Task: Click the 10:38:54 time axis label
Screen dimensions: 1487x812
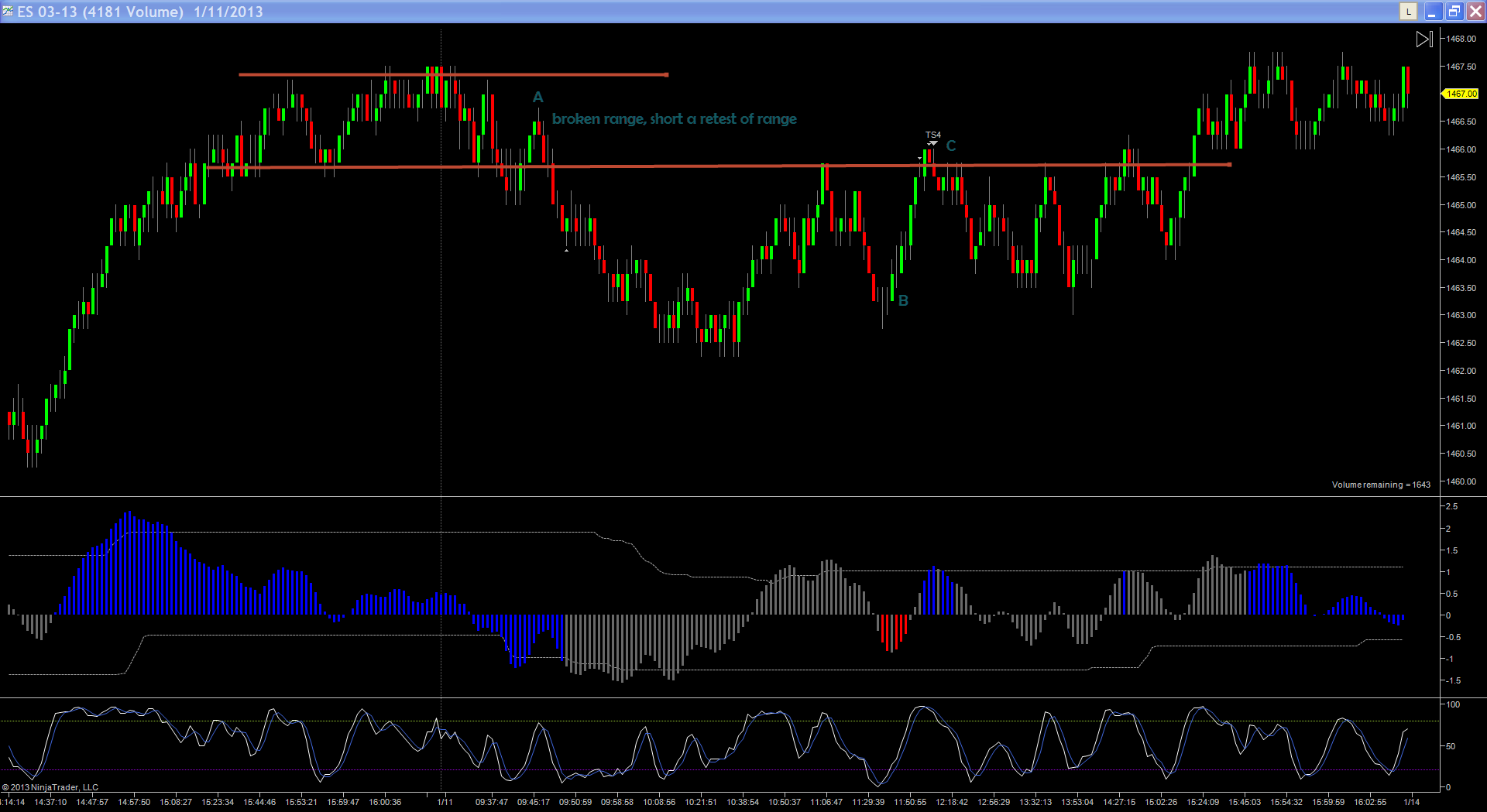Action: click(743, 802)
